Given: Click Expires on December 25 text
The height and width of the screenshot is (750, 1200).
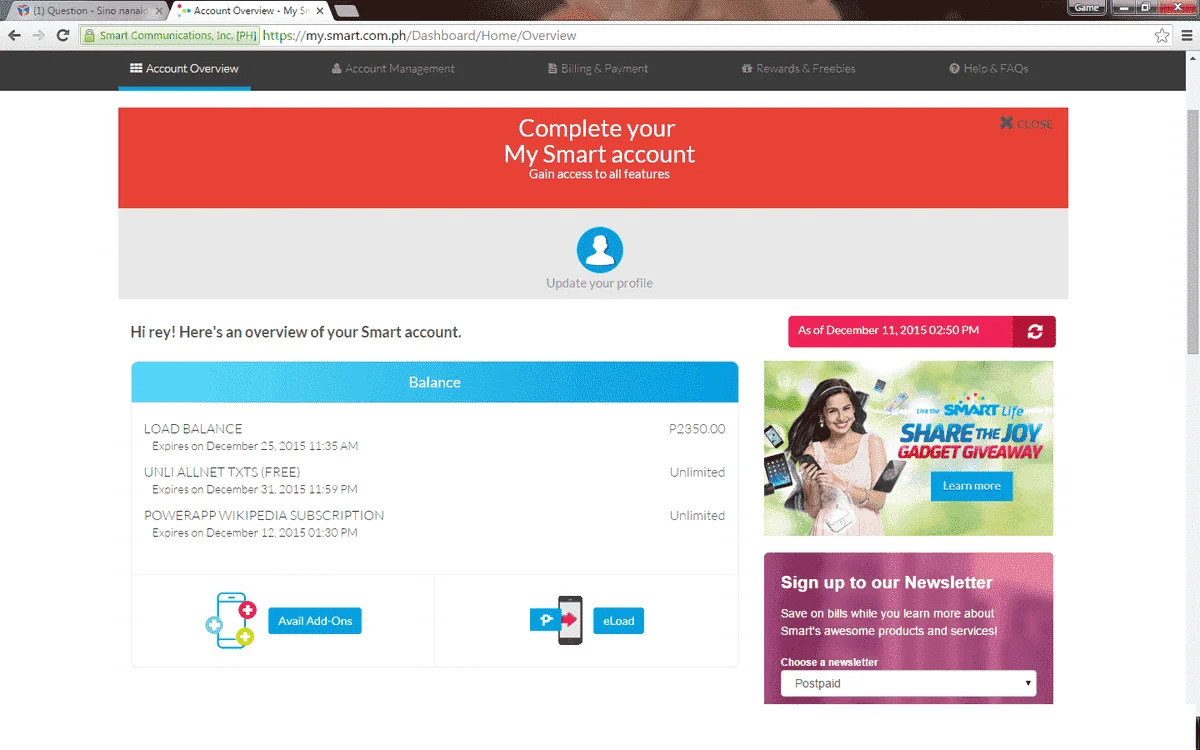Looking at the screenshot, I should click(255, 446).
